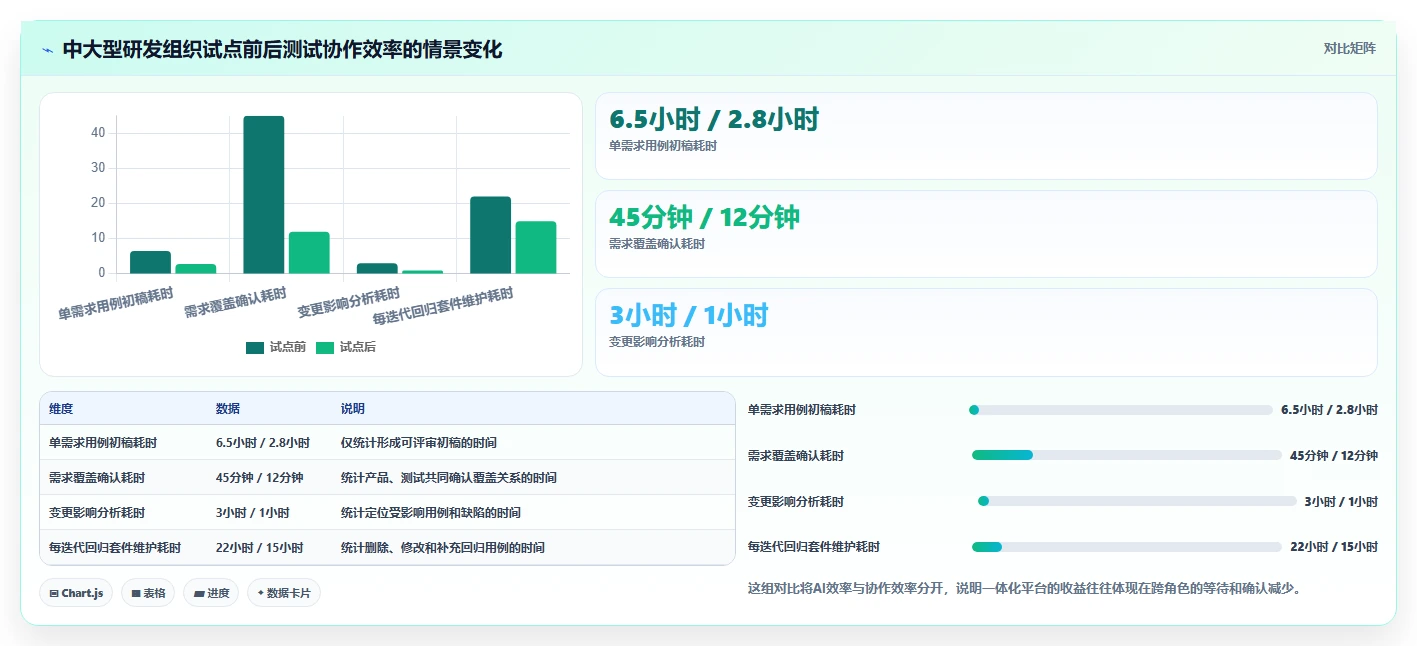Click the 数据卡片 tag chip
Viewport: 1417px width, 646px height.
(284, 593)
